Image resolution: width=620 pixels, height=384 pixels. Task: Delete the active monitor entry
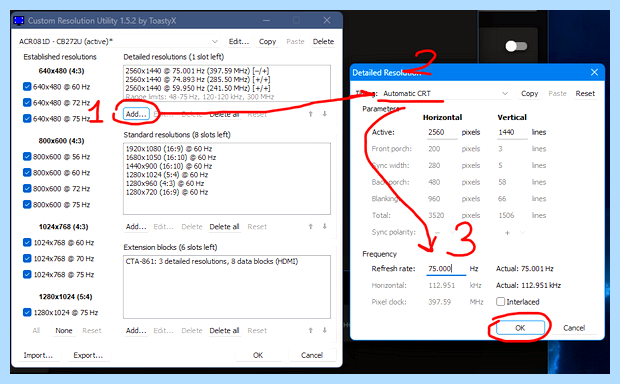(x=323, y=41)
